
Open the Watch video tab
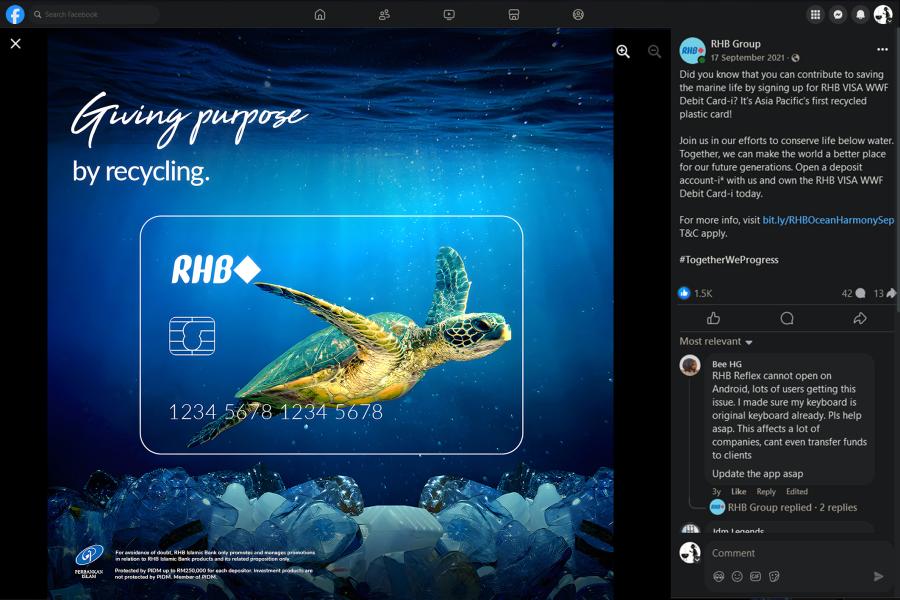tap(449, 15)
